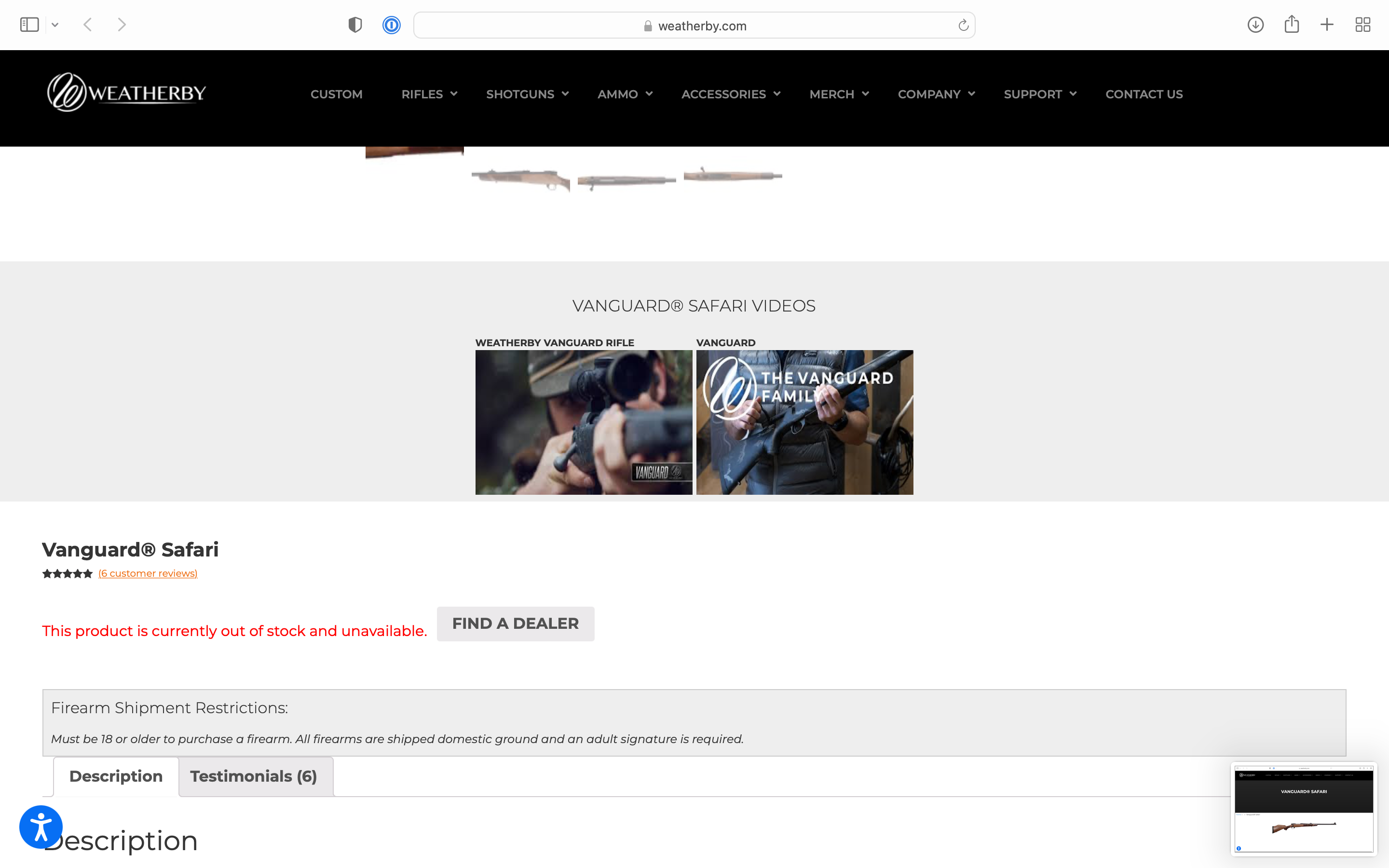Select the middle rifle thumbnail image

click(x=627, y=181)
